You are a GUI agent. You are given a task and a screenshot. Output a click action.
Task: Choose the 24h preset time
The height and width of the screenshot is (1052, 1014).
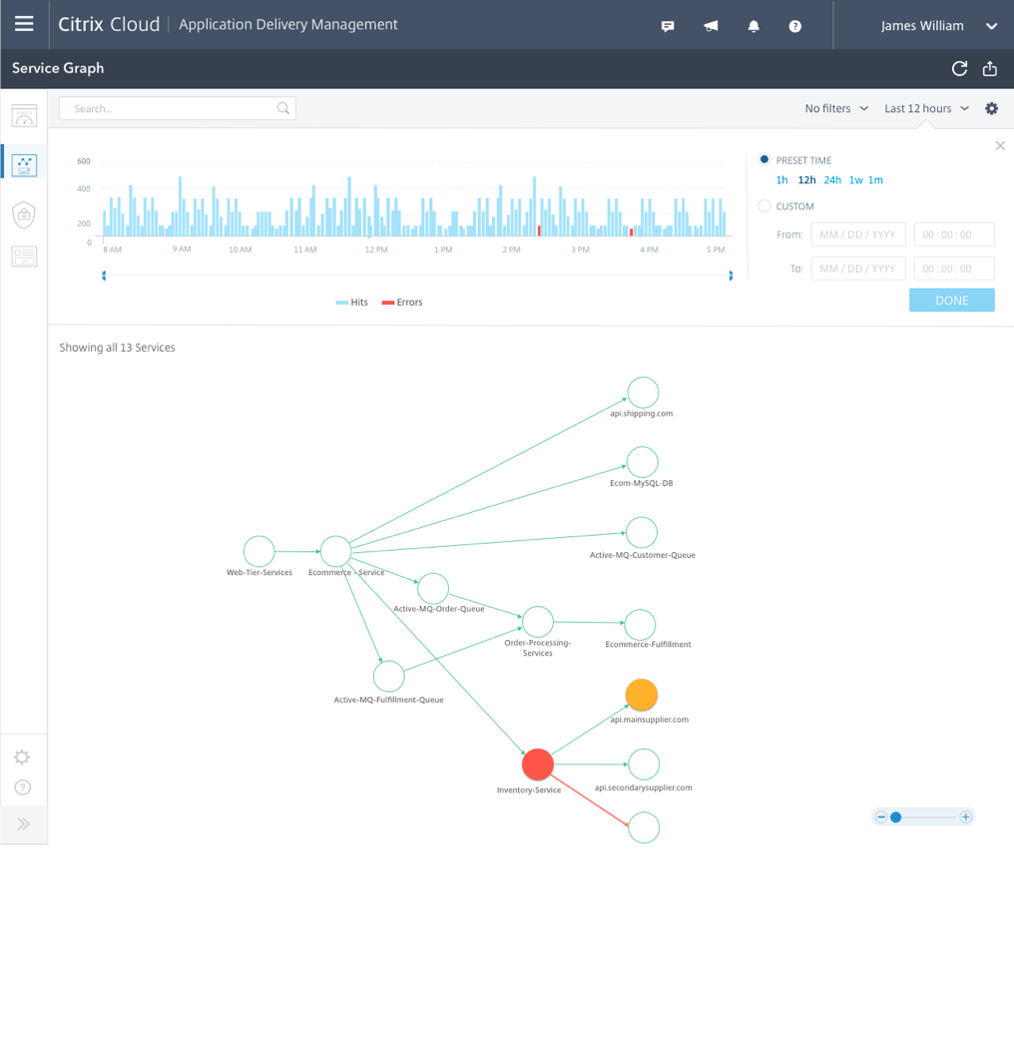coord(832,180)
